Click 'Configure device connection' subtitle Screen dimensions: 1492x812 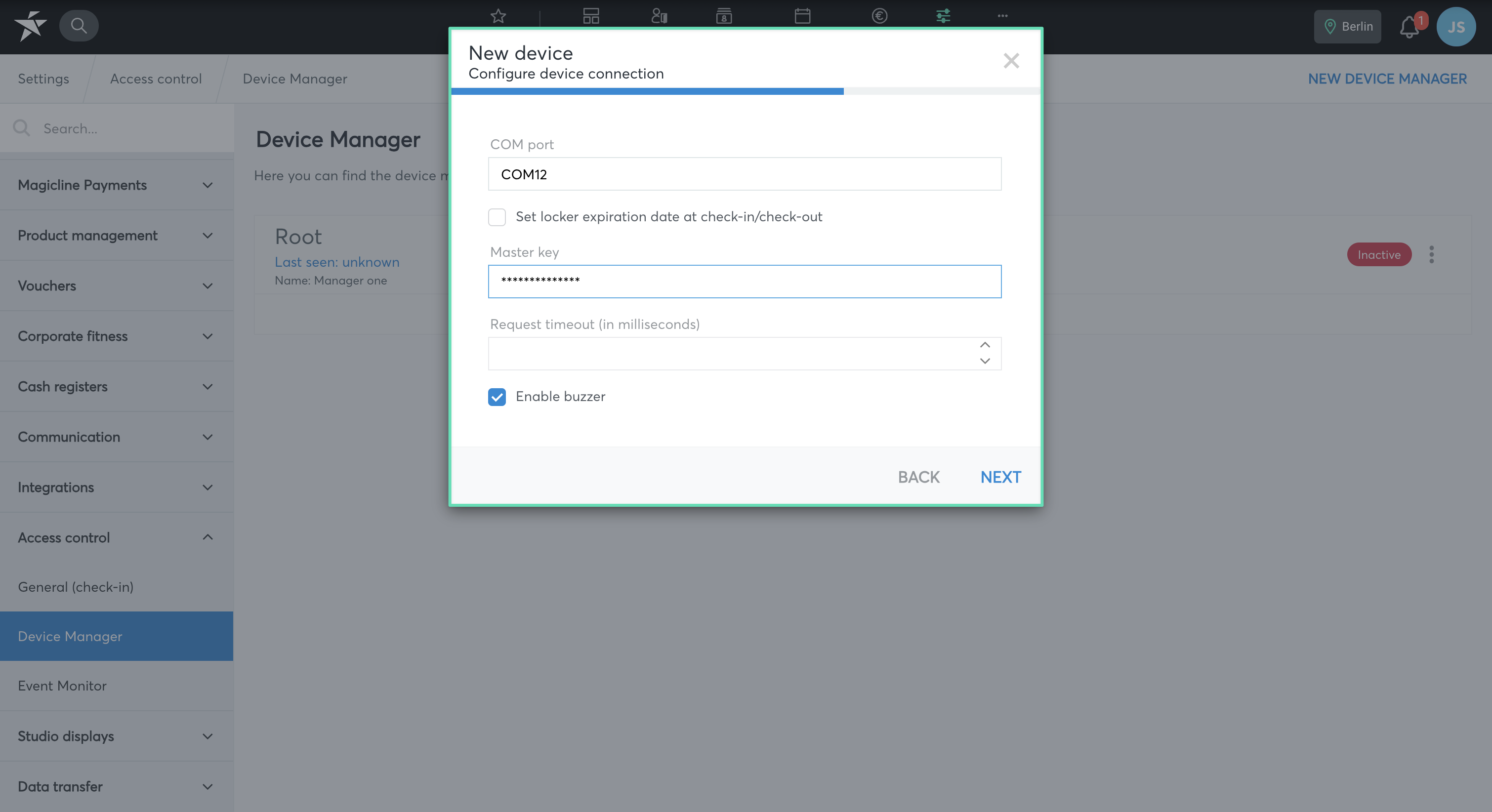[566, 74]
